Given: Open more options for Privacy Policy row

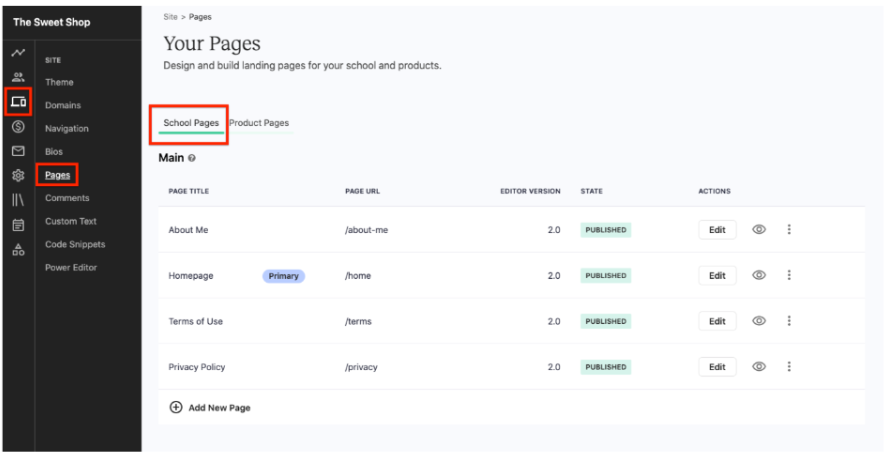Looking at the screenshot, I should pos(789,366).
